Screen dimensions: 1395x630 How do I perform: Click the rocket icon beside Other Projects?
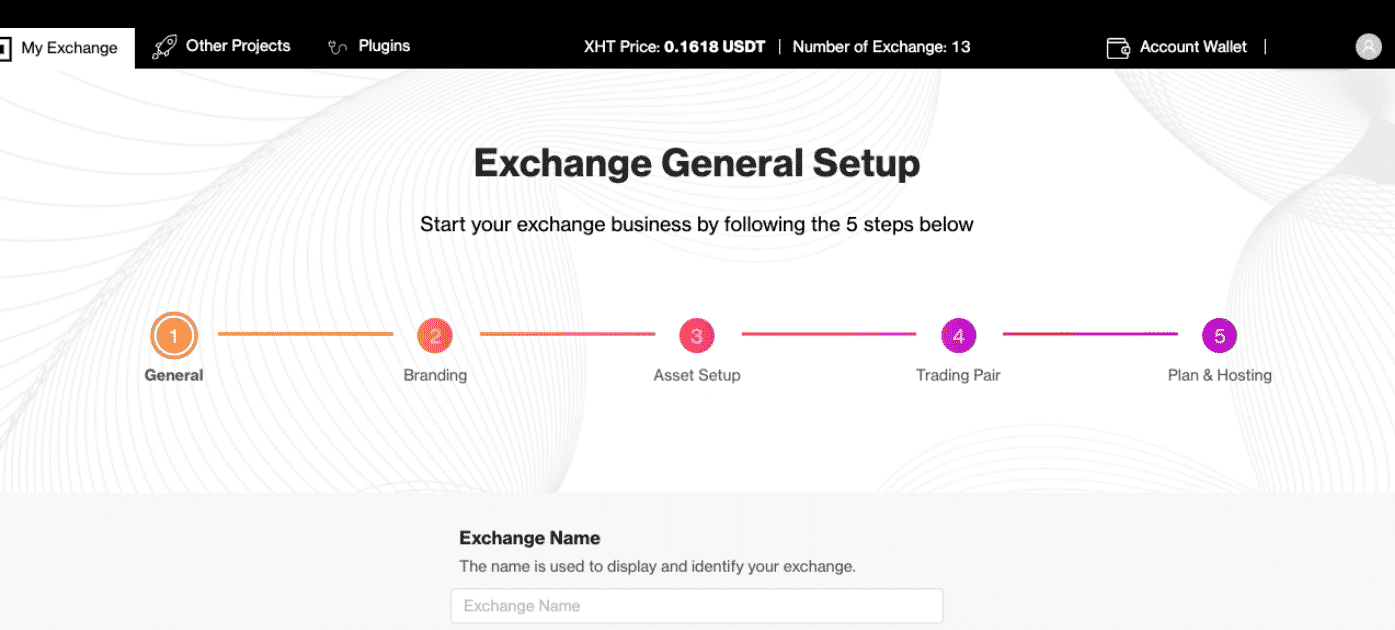pyautogui.click(x=164, y=47)
